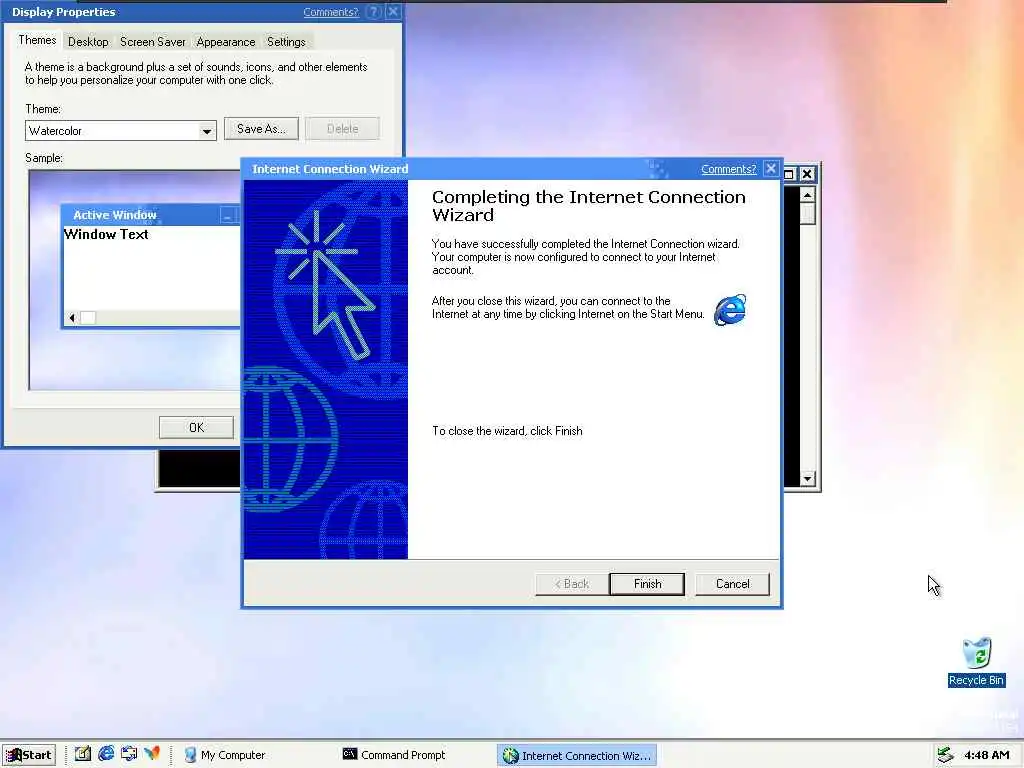Click the Command Prompt window's maximize button

[789, 174]
